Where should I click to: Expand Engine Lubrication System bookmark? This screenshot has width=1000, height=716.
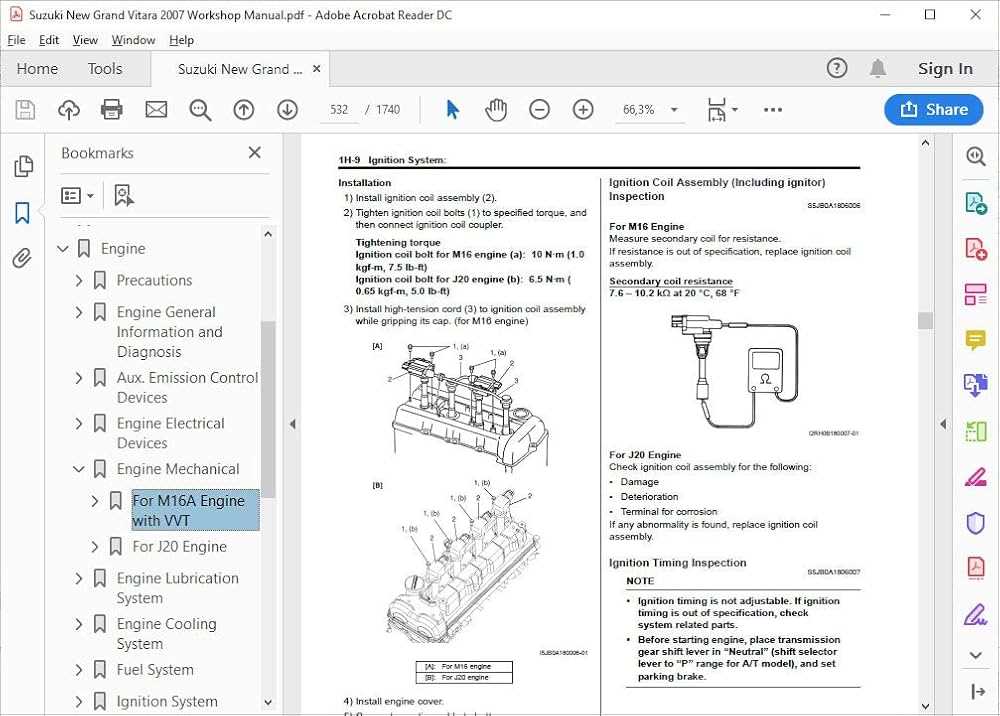point(78,578)
